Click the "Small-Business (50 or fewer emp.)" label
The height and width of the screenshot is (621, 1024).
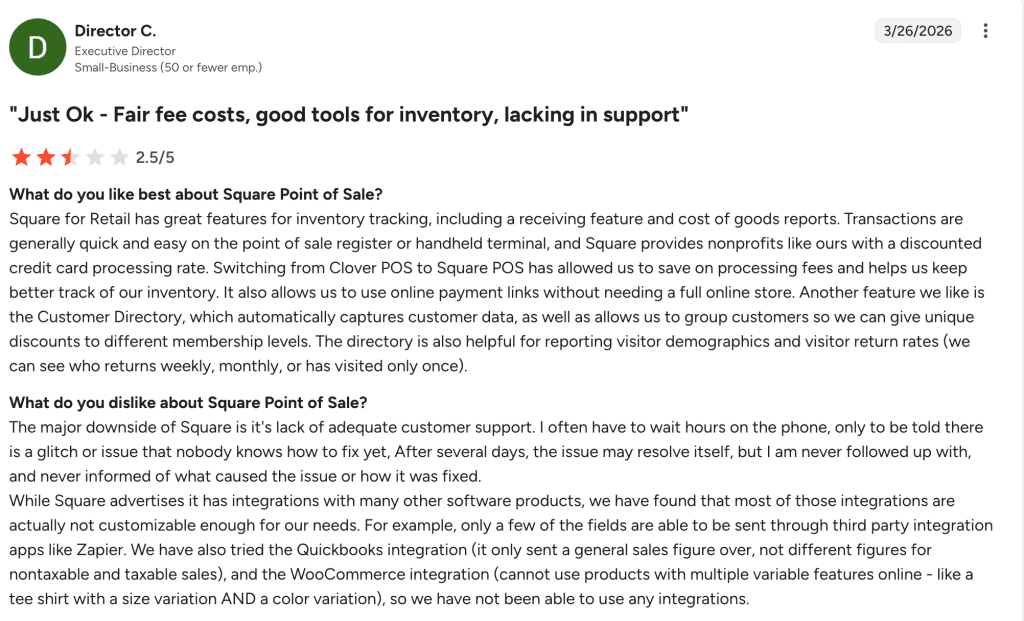click(x=168, y=67)
